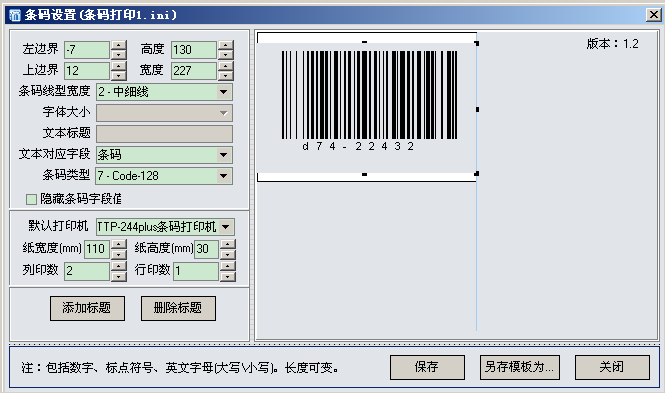Increase 纸宽度(mm) with up arrow
The width and height of the screenshot is (665, 393).
(x=119, y=244)
